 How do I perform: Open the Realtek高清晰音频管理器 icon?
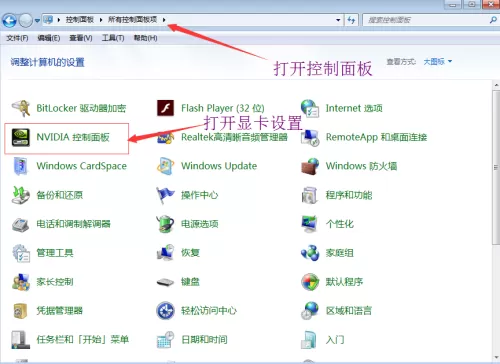point(165,137)
